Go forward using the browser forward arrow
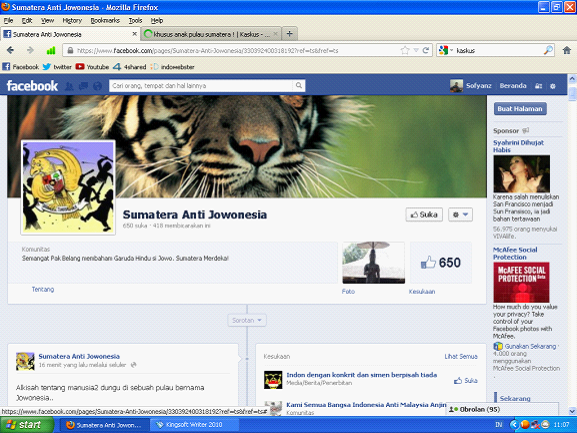This screenshot has height=433, width=577. tap(30, 50)
